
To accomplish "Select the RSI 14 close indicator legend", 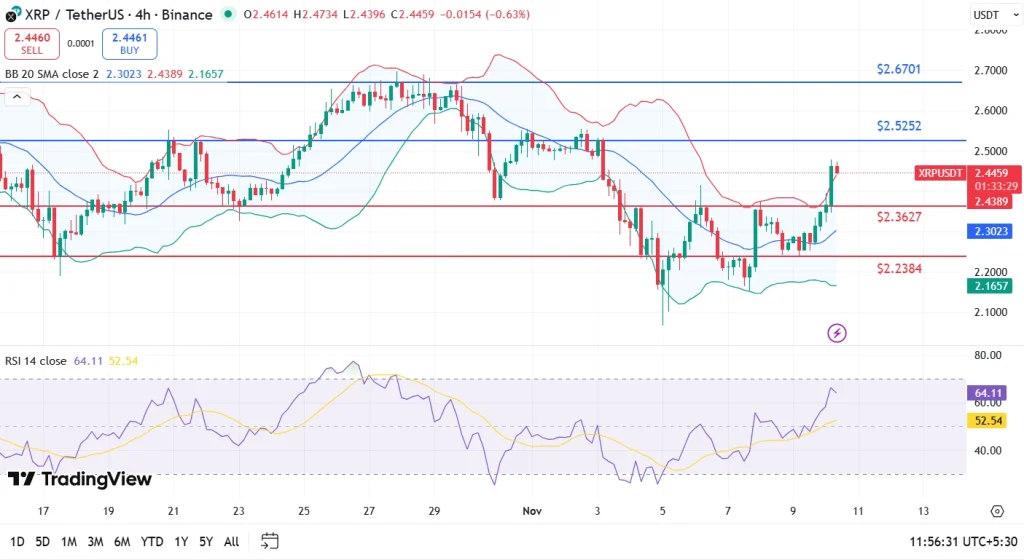I will coord(35,360).
